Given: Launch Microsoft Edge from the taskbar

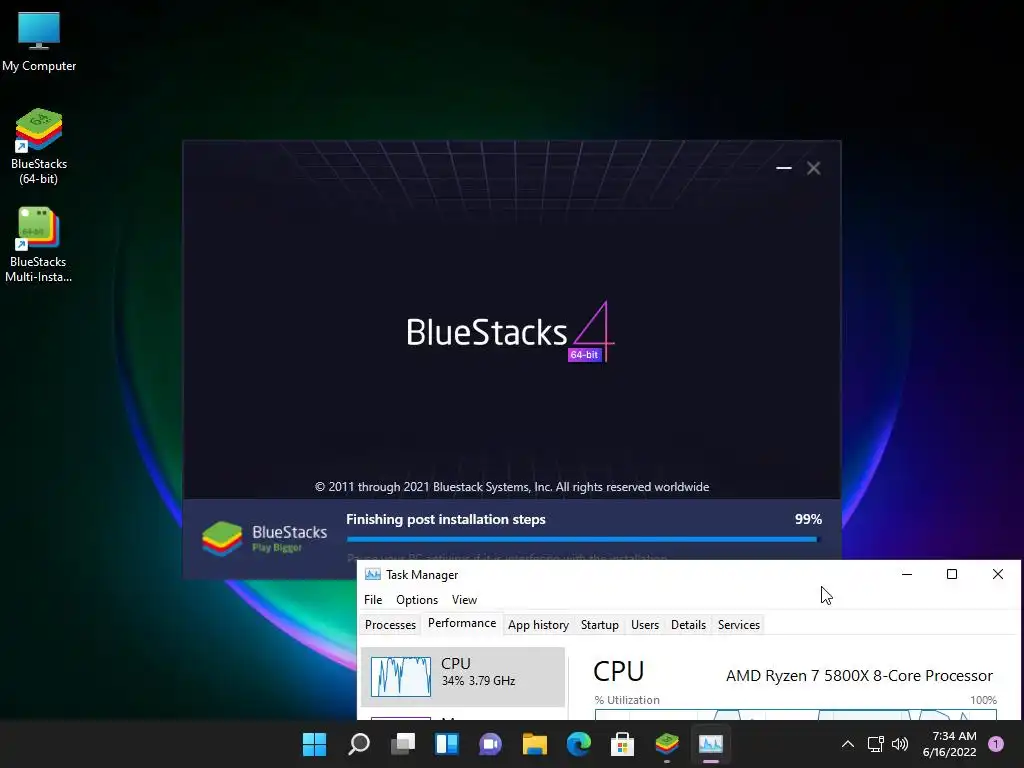Looking at the screenshot, I should 578,744.
